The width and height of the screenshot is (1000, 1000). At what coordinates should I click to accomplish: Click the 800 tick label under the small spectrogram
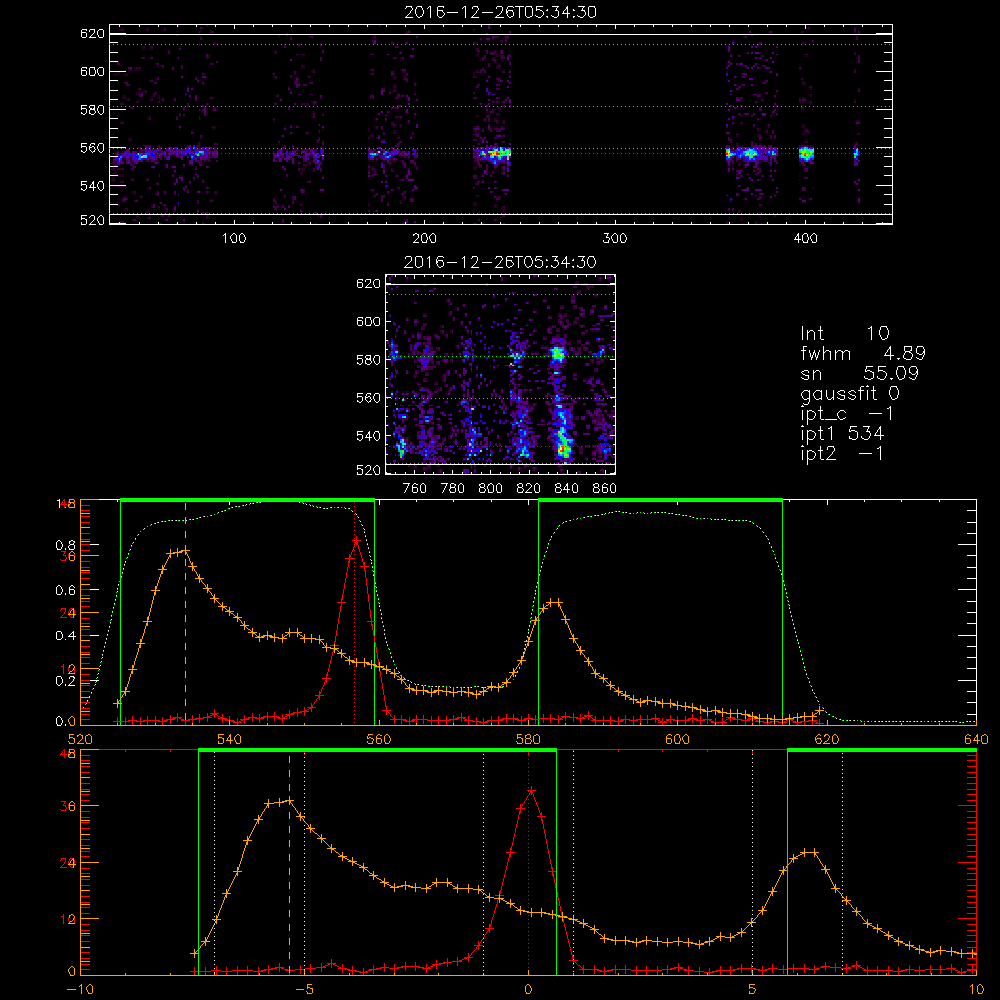click(490, 489)
